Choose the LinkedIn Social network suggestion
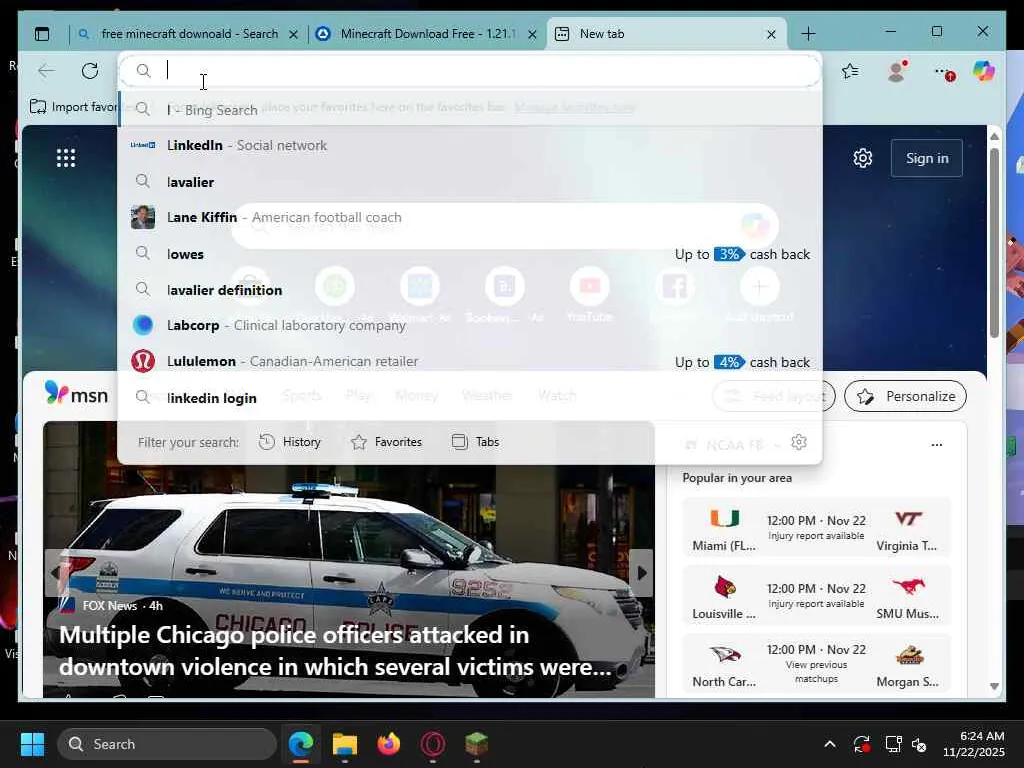Viewport: 1024px width, 768px height. coord(470,146)
